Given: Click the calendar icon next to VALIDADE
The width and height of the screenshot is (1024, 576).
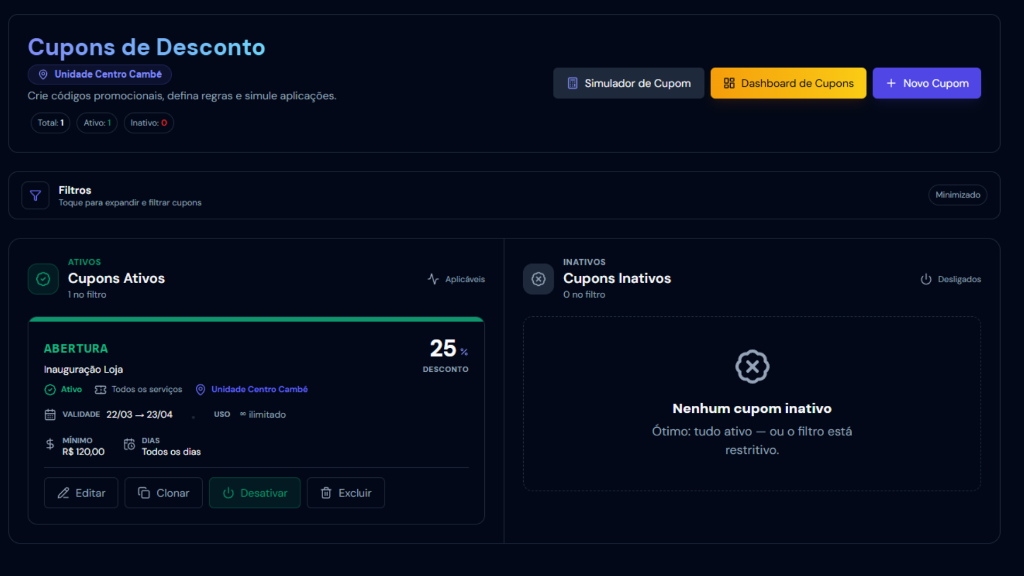Looking at the screenshot, I should 49,413.
